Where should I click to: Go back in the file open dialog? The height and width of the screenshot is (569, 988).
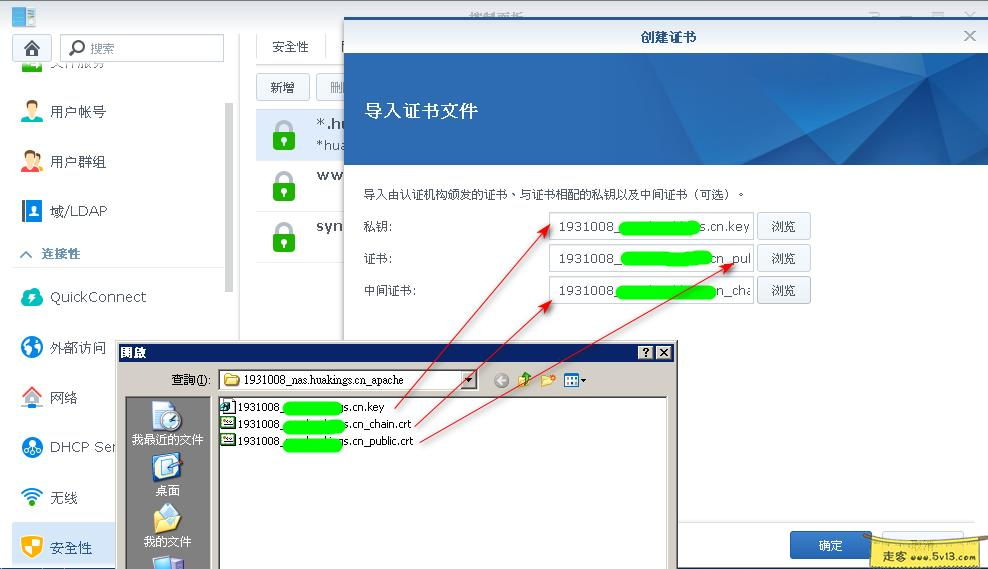502,380
